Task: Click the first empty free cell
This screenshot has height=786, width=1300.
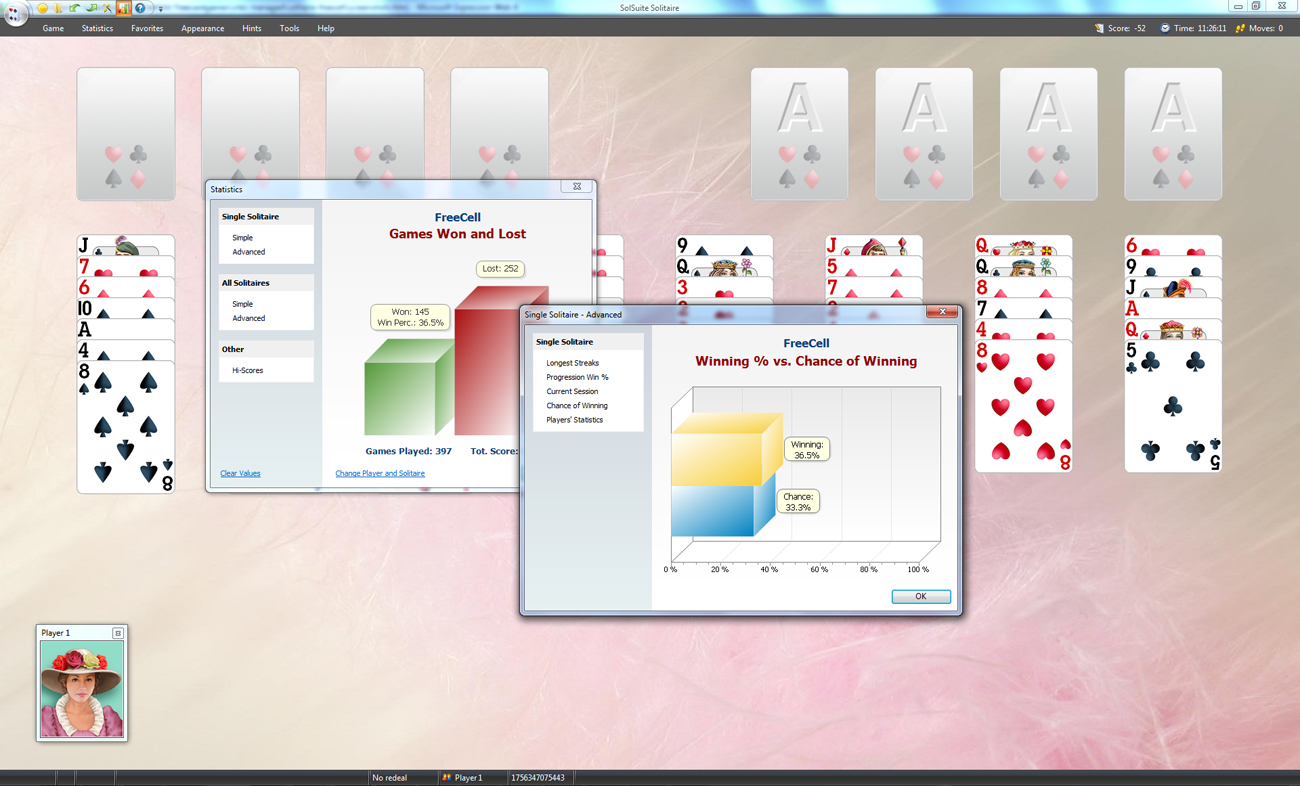Action: click(126, 134)
